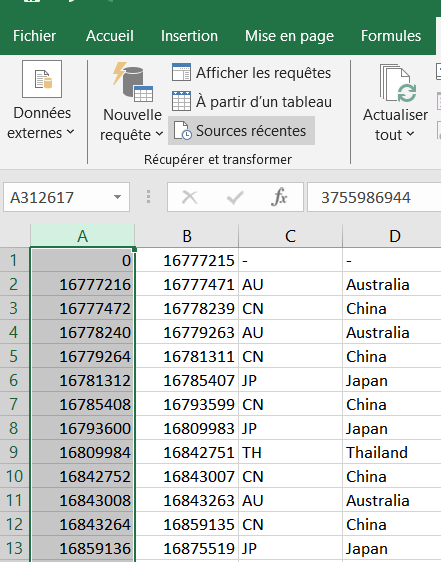441x562 pixels.
Task: Click cell containing 16779263
Action: click(187, 332)
